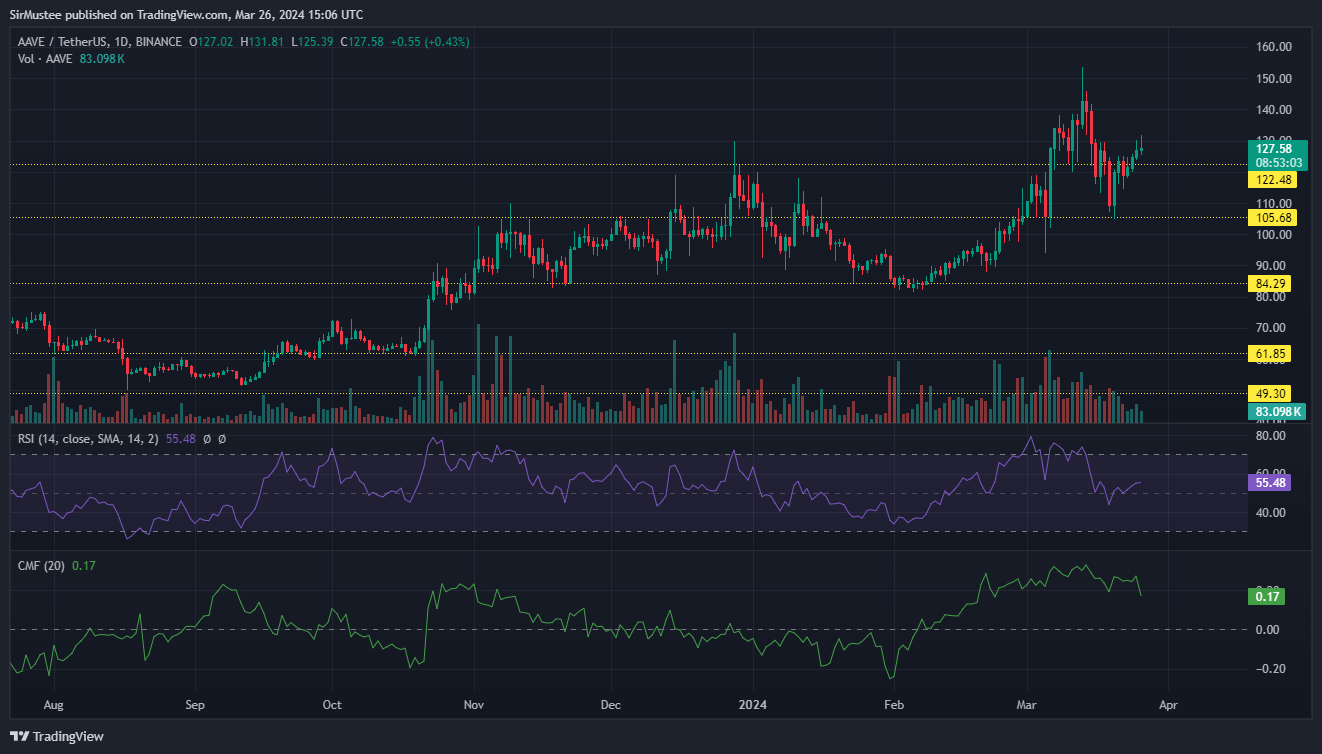Select the CMF (20) indicator label
Image resolution: width=1322 pixels, height=754 pixels.
pos(41,566)
